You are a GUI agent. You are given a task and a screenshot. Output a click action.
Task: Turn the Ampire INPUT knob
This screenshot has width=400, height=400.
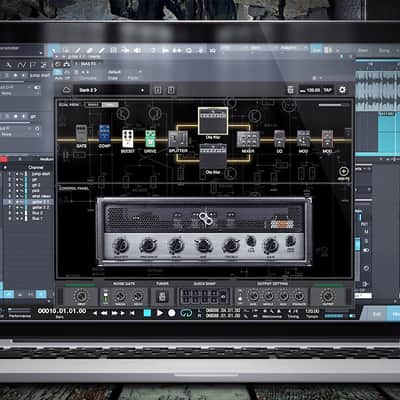point(81,296)
